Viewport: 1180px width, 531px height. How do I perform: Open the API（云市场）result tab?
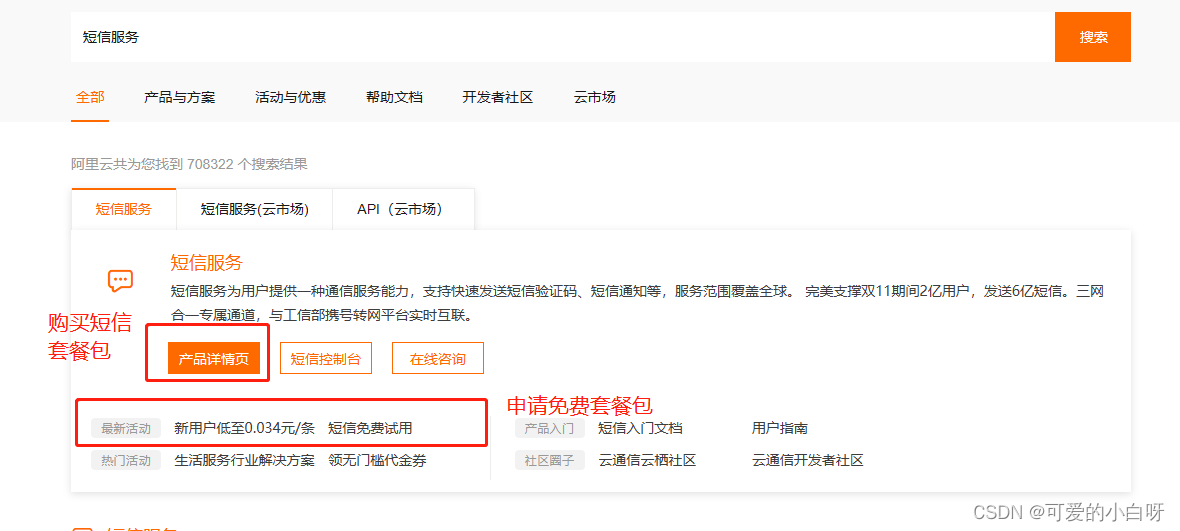[403, 209]
